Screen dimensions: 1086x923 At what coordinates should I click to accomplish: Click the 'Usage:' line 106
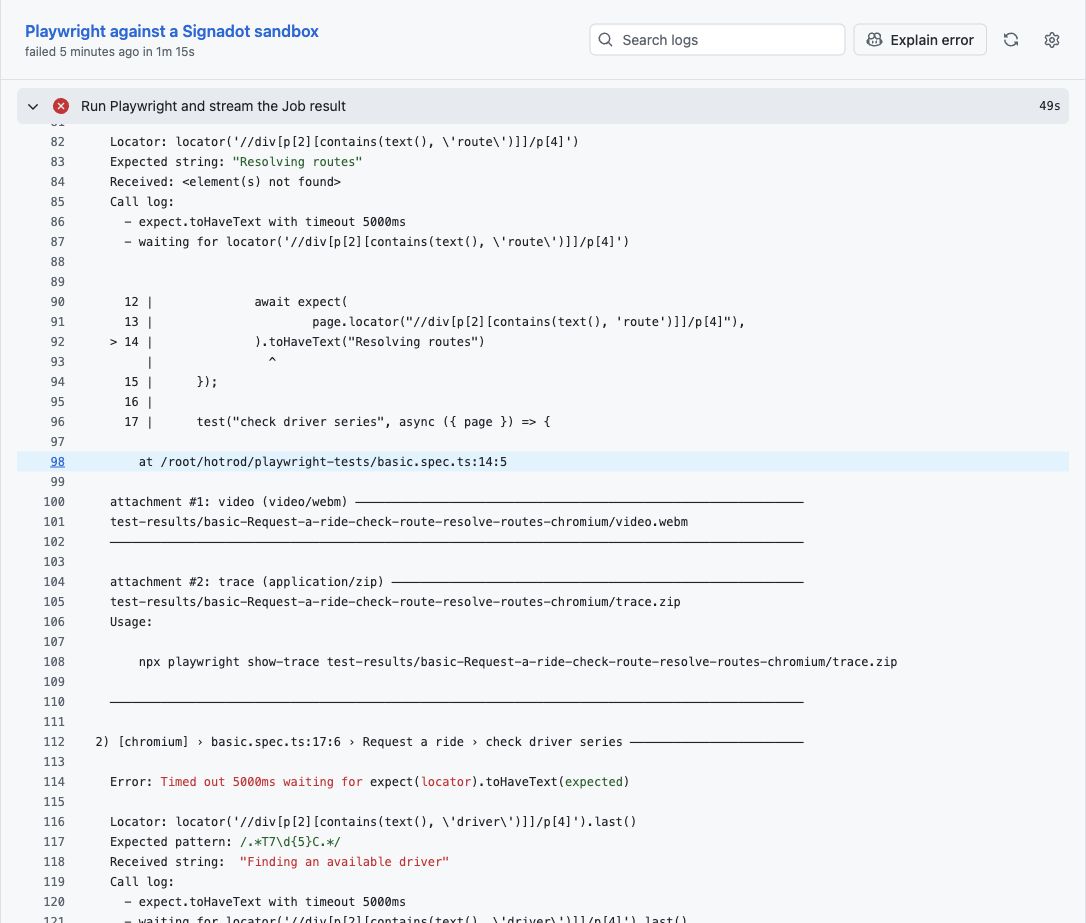[131, 622]
